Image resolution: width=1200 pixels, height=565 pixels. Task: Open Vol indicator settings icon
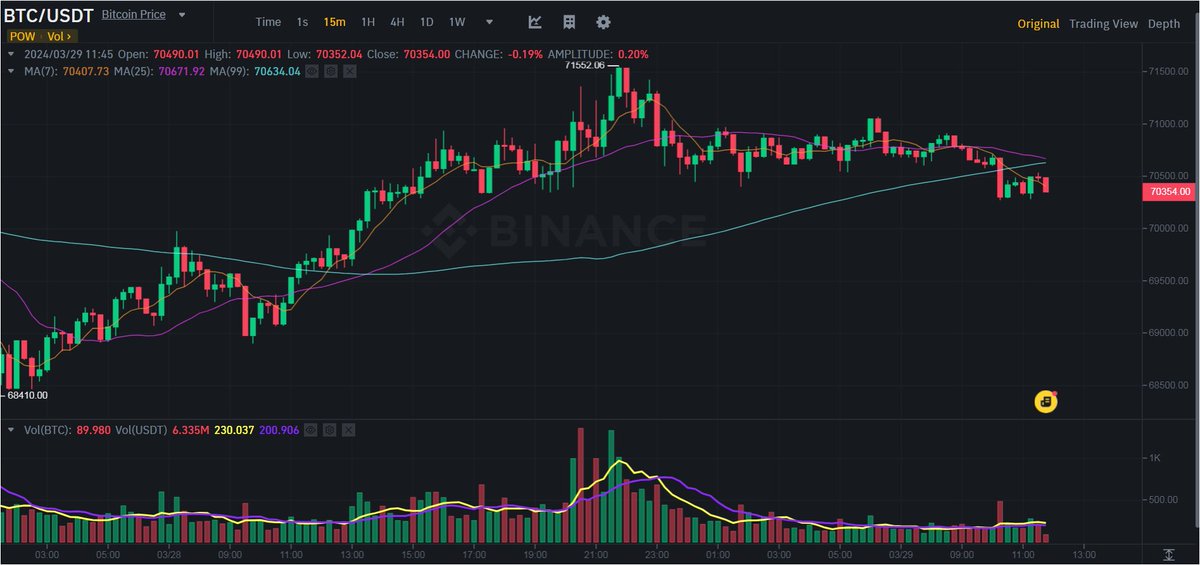tap(330, 429)
